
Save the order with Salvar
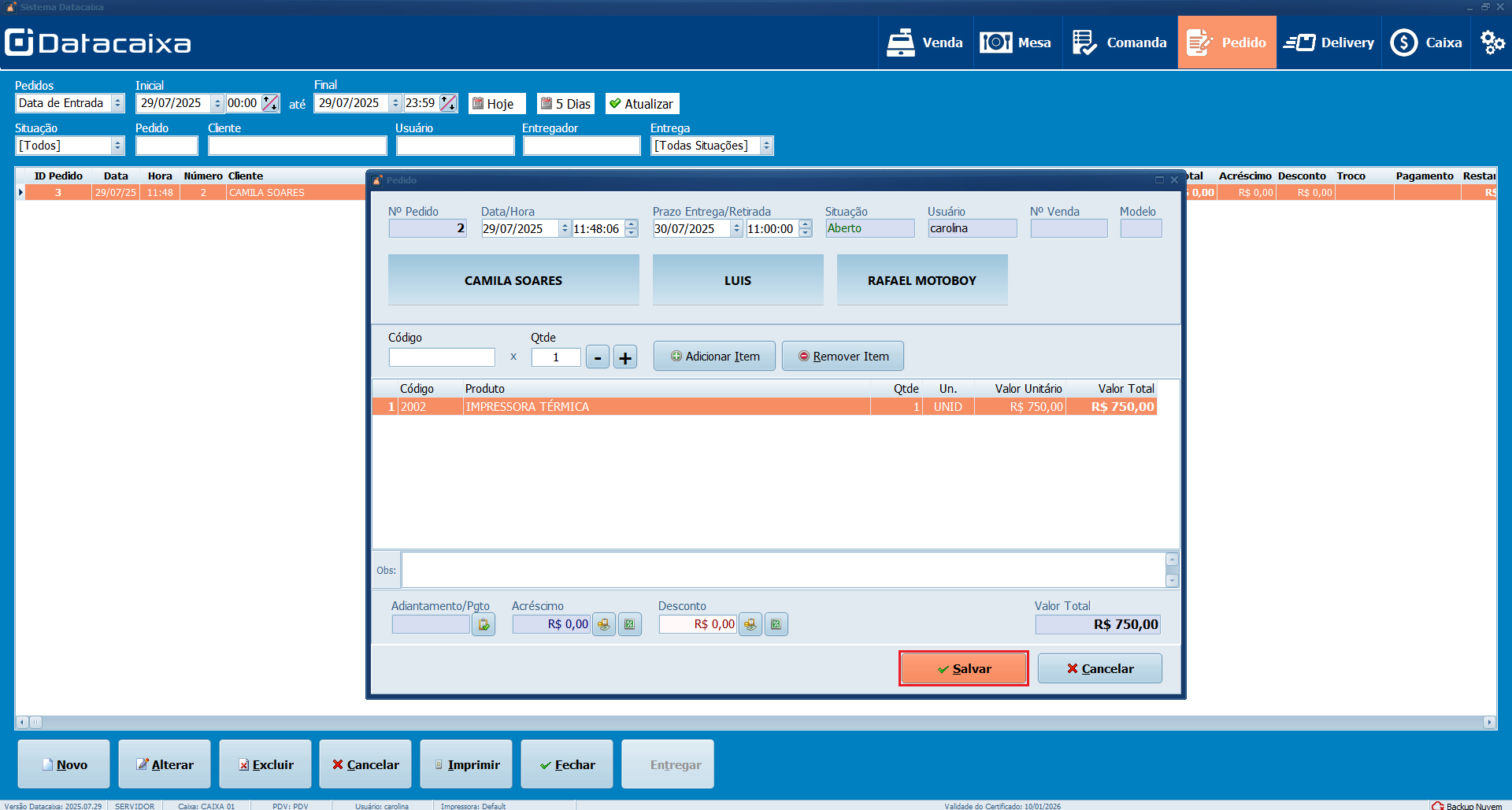coord(963,668)
